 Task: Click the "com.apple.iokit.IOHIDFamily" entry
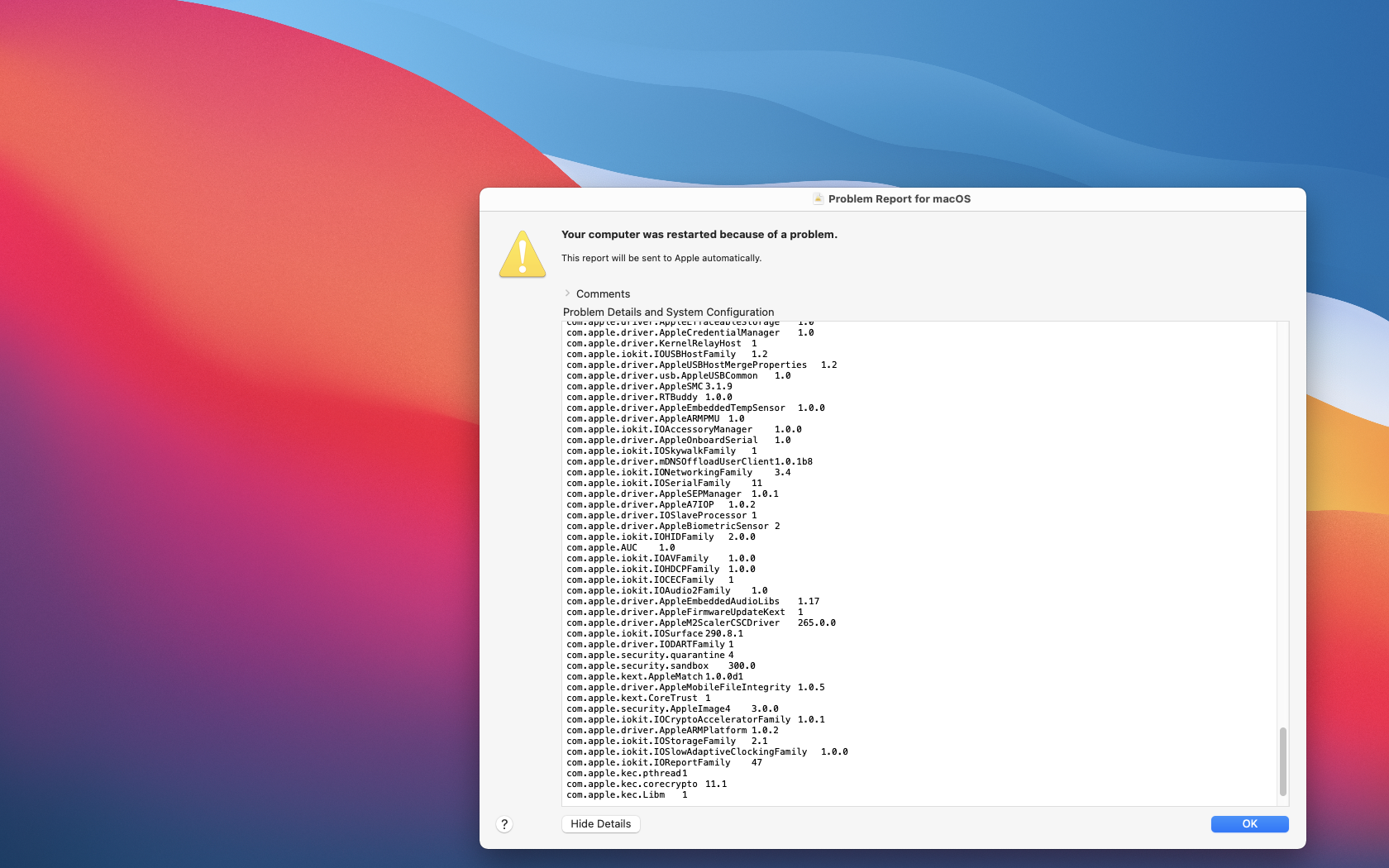coord(661,537)
